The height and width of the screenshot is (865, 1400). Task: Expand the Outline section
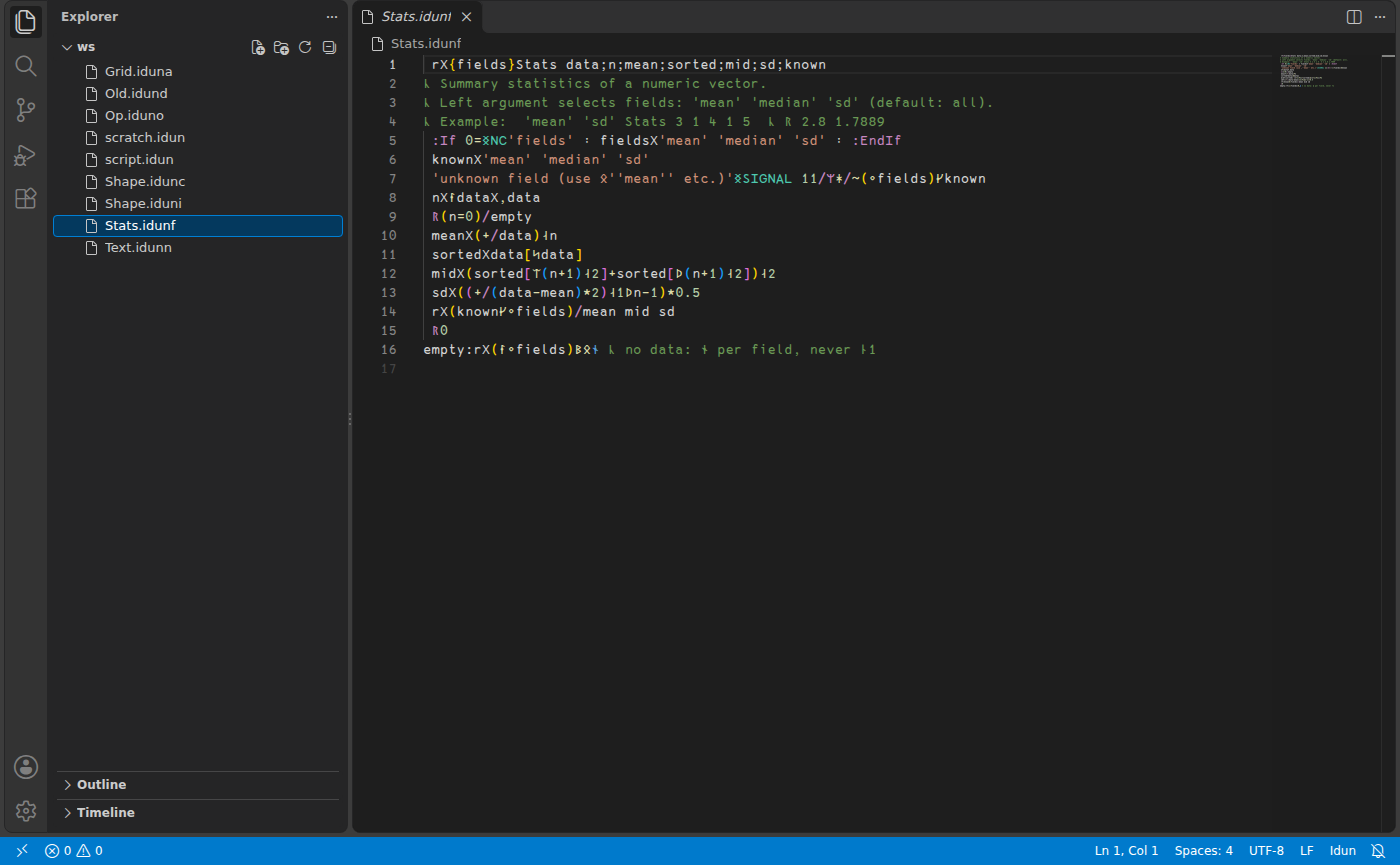pos(198,785)
